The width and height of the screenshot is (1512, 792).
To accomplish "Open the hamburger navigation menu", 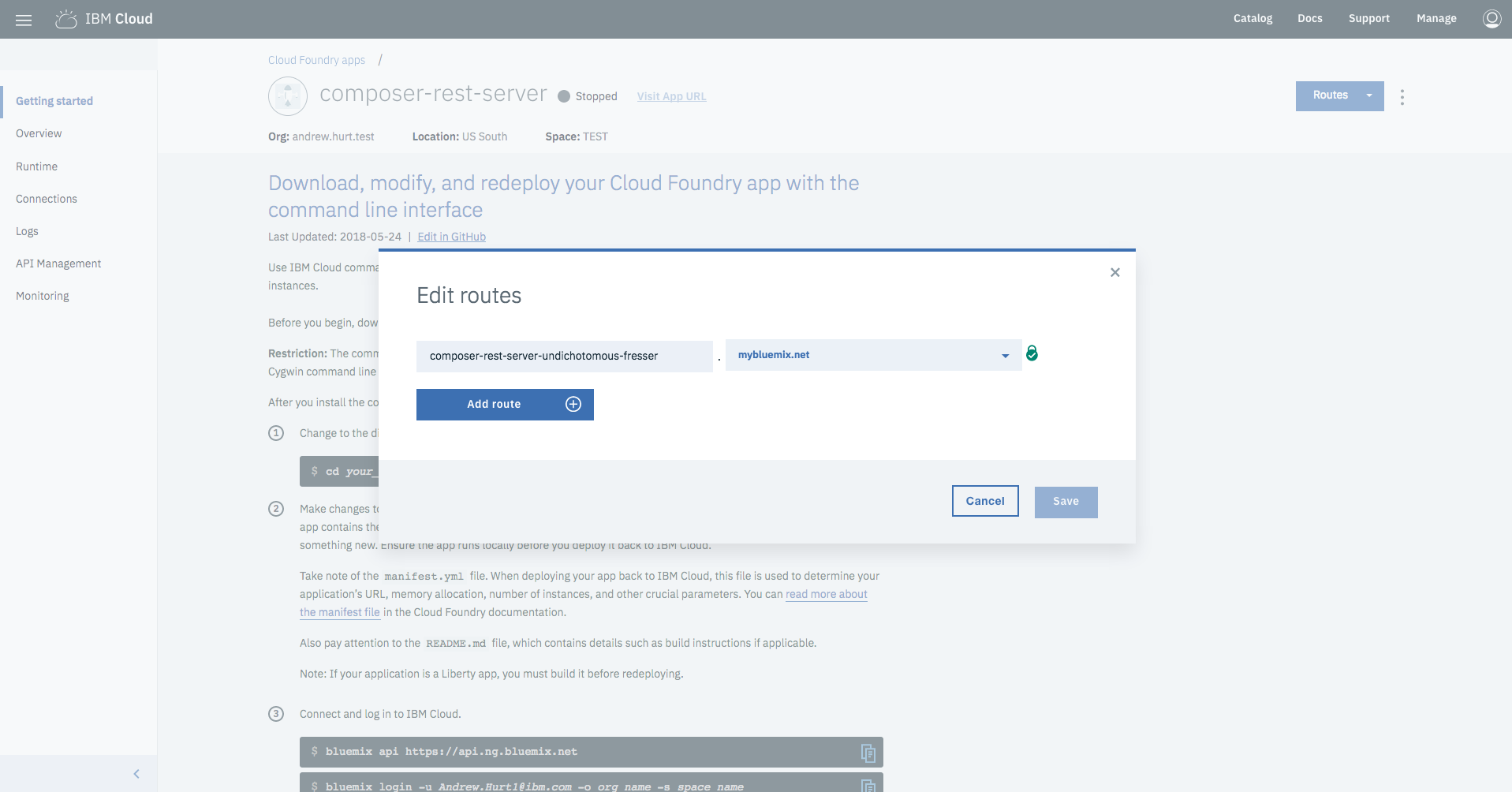I will tap(24, 20).
